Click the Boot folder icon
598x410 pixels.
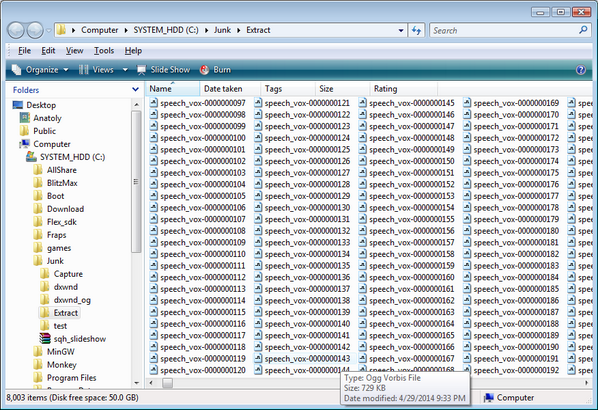tap(38, 196)
